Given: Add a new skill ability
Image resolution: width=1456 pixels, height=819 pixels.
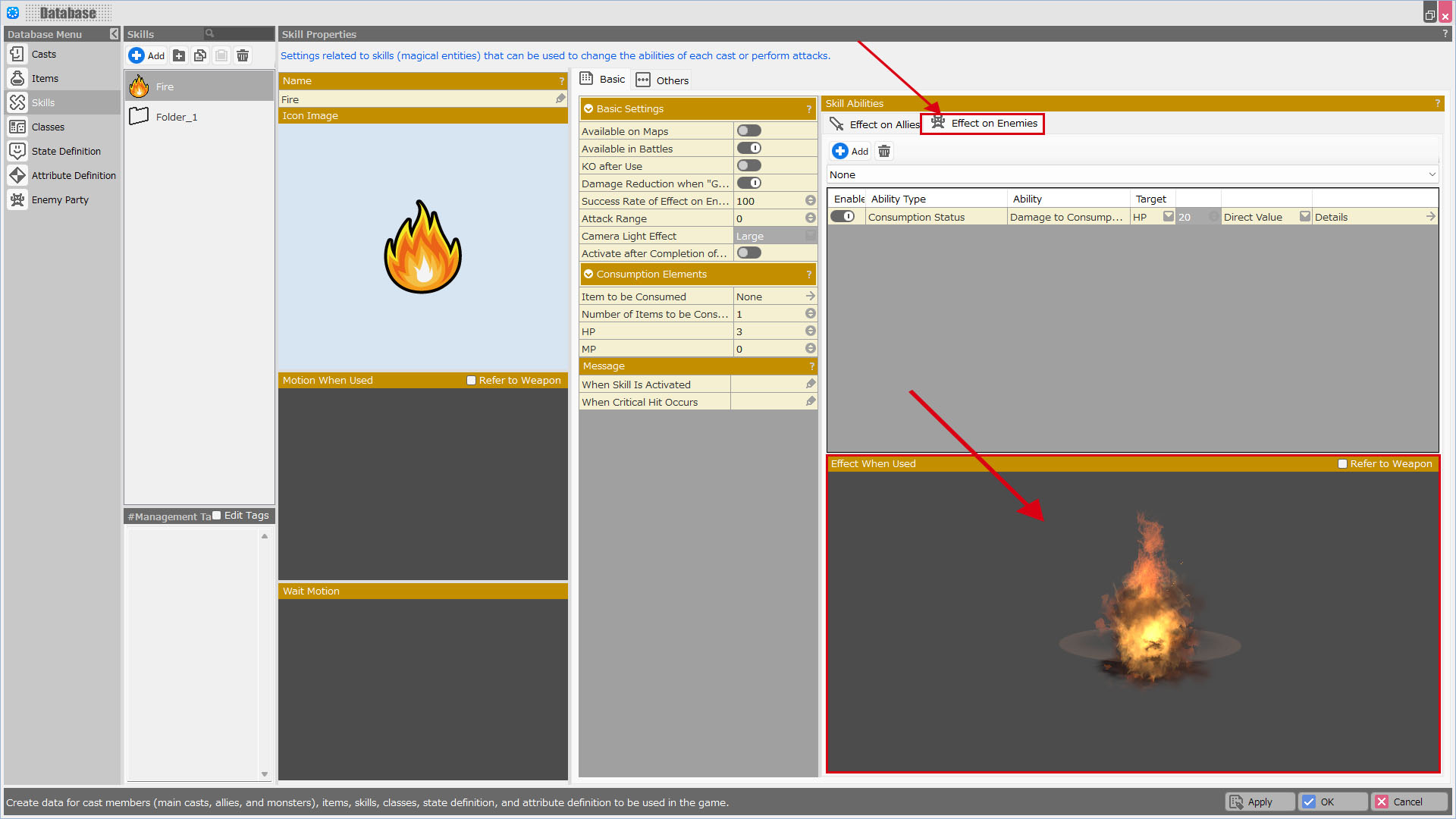Looking at the screenshot, I should pyautogui.click(x=851, y=151).
